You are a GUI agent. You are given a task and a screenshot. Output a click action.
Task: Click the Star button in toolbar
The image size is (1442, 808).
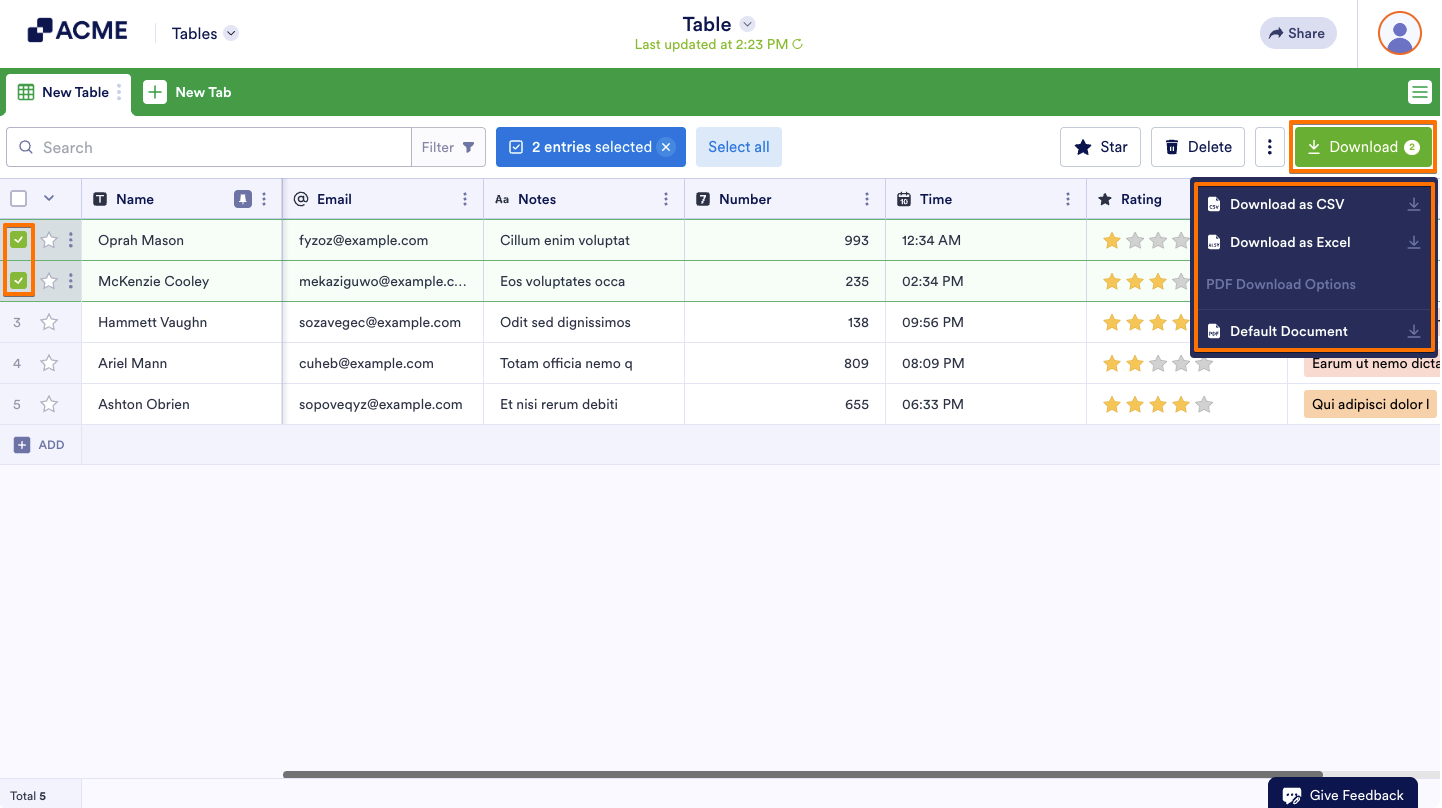(x=1101, y=147)
